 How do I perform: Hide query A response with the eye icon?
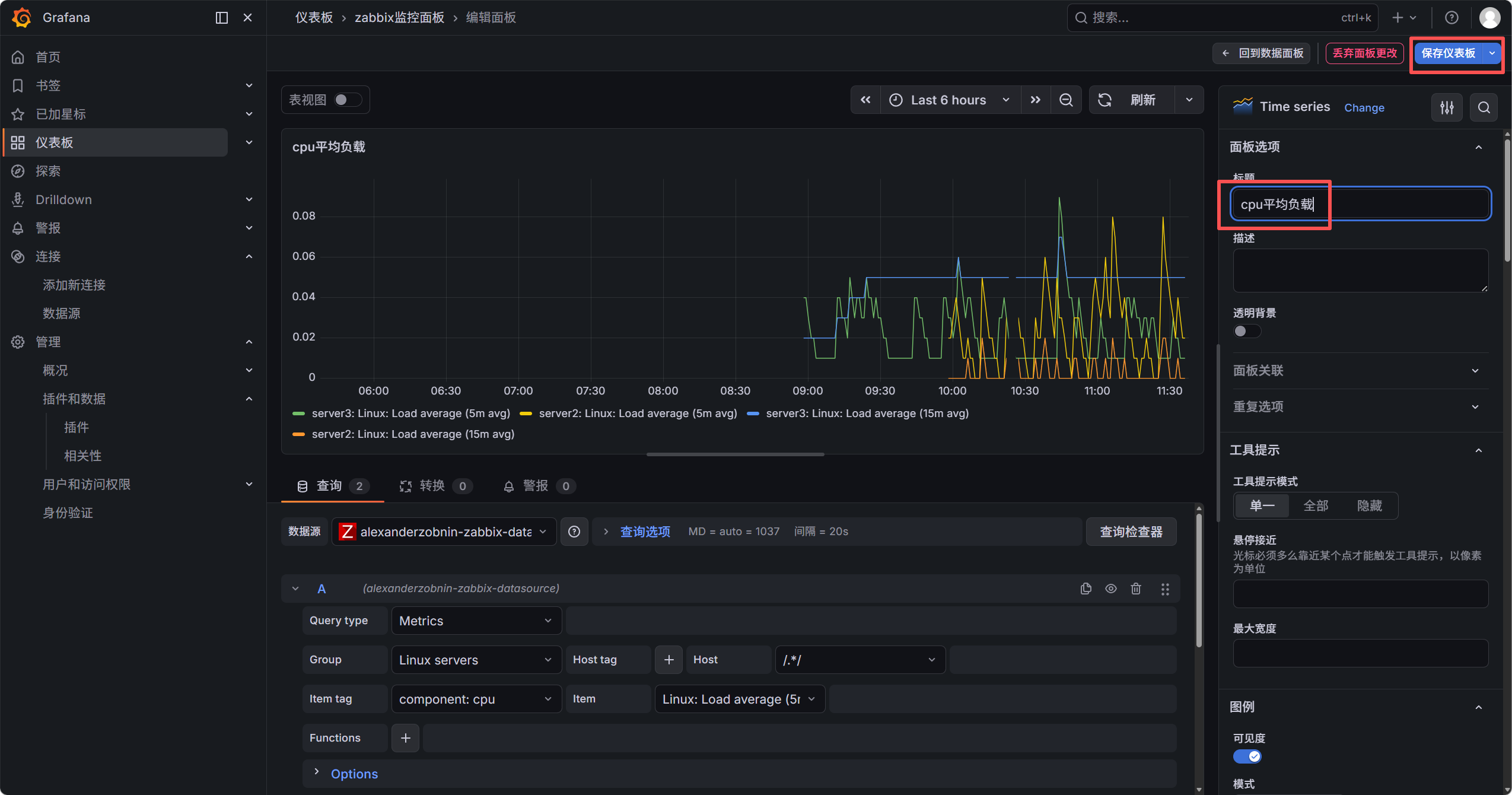(x=1111, y=589)
